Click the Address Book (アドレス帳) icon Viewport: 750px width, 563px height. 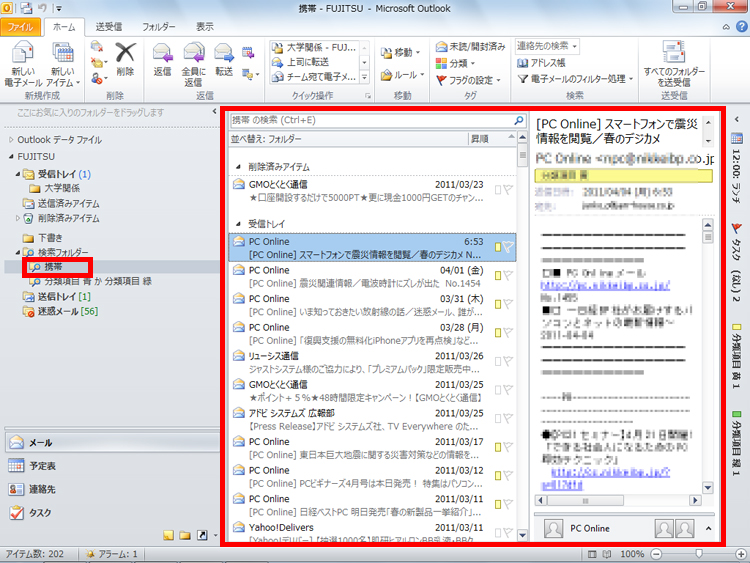coord(522,63)
